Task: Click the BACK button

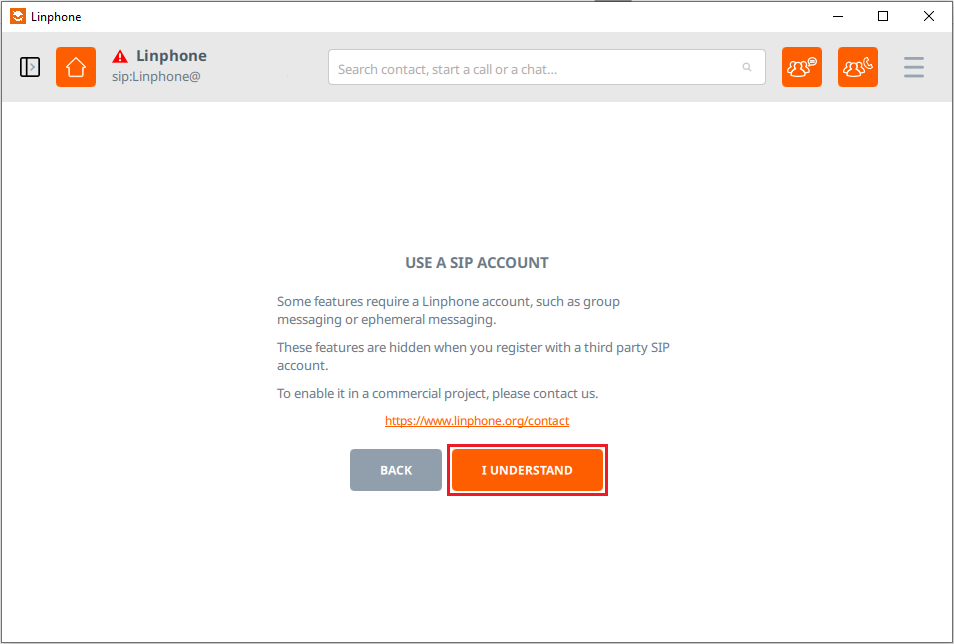Action: coord(396,470)
